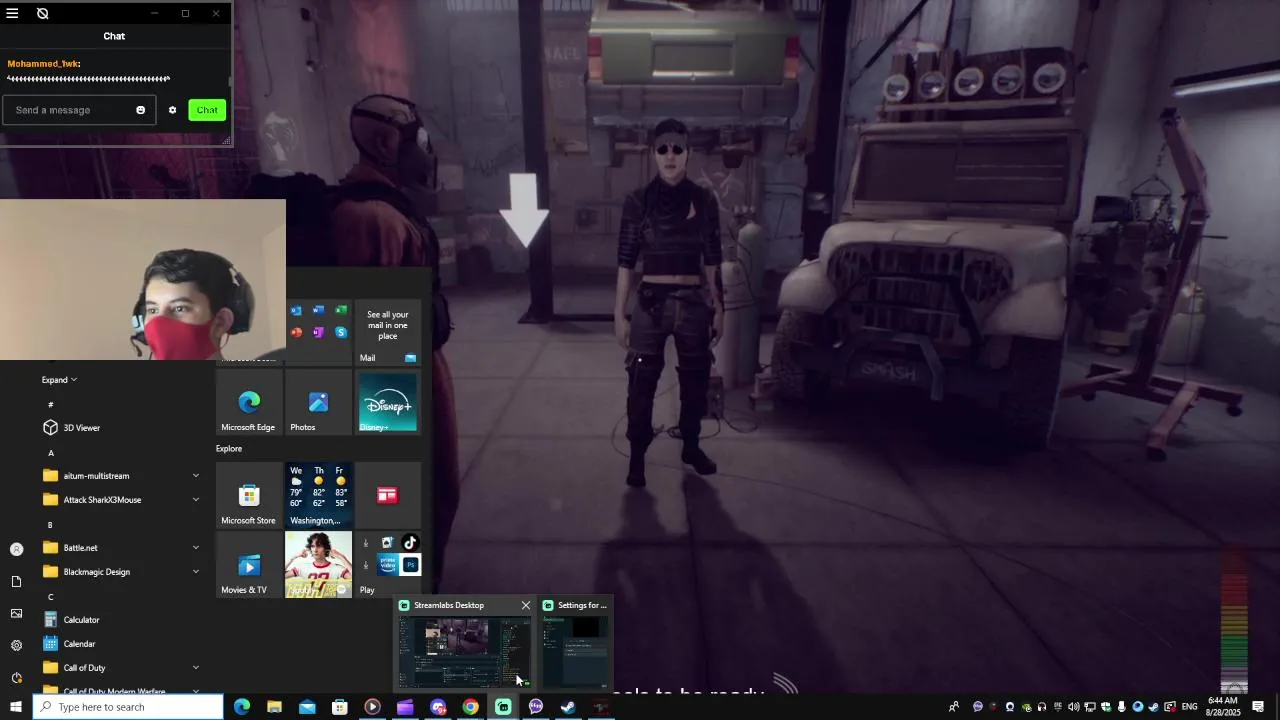
Task: Open Microsoft Store from taskbar
Action: pyautogui.click(x=340, y=707)
